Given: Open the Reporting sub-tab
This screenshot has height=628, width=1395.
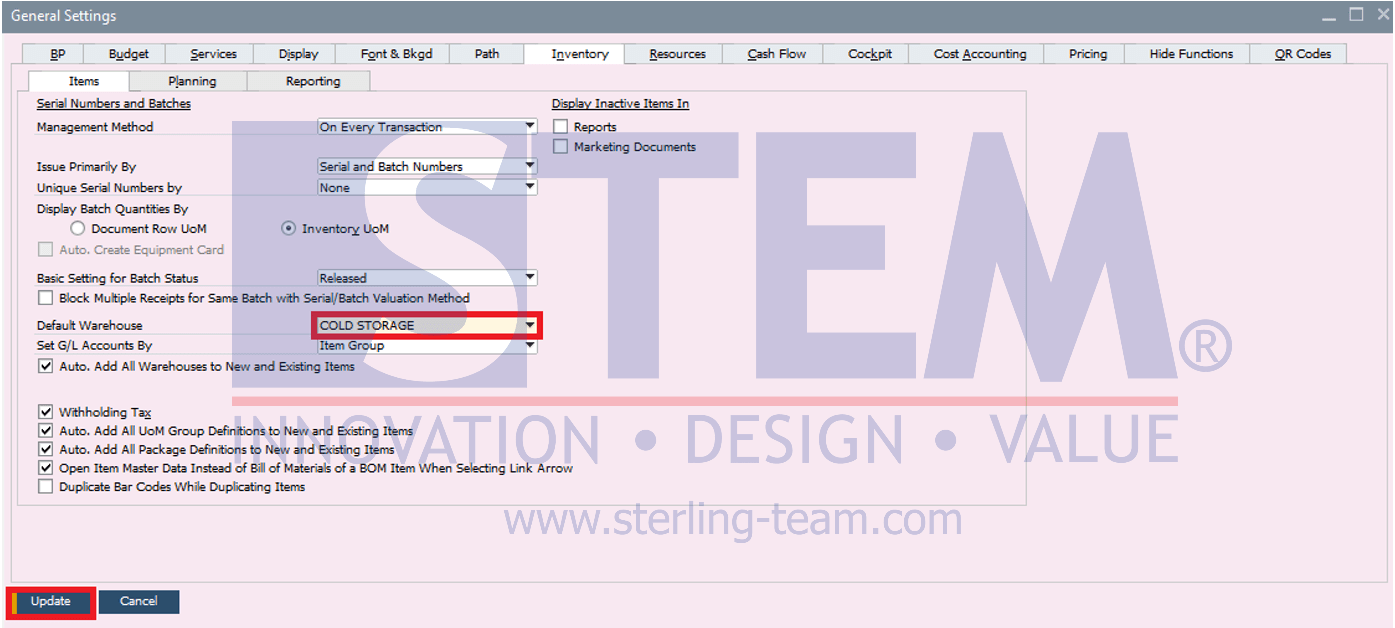Looking at the screenshot, I should [313, 81].
